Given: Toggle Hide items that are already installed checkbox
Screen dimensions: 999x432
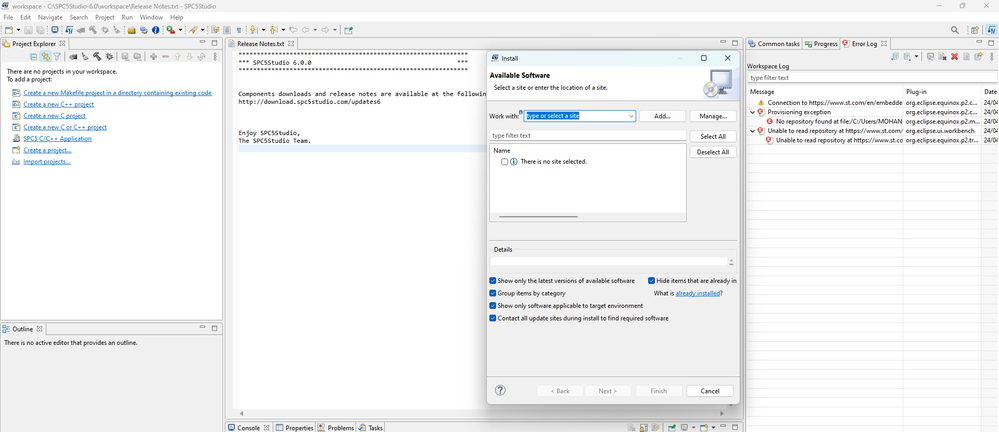Looking at the screenshot, I should coord(652,280).
